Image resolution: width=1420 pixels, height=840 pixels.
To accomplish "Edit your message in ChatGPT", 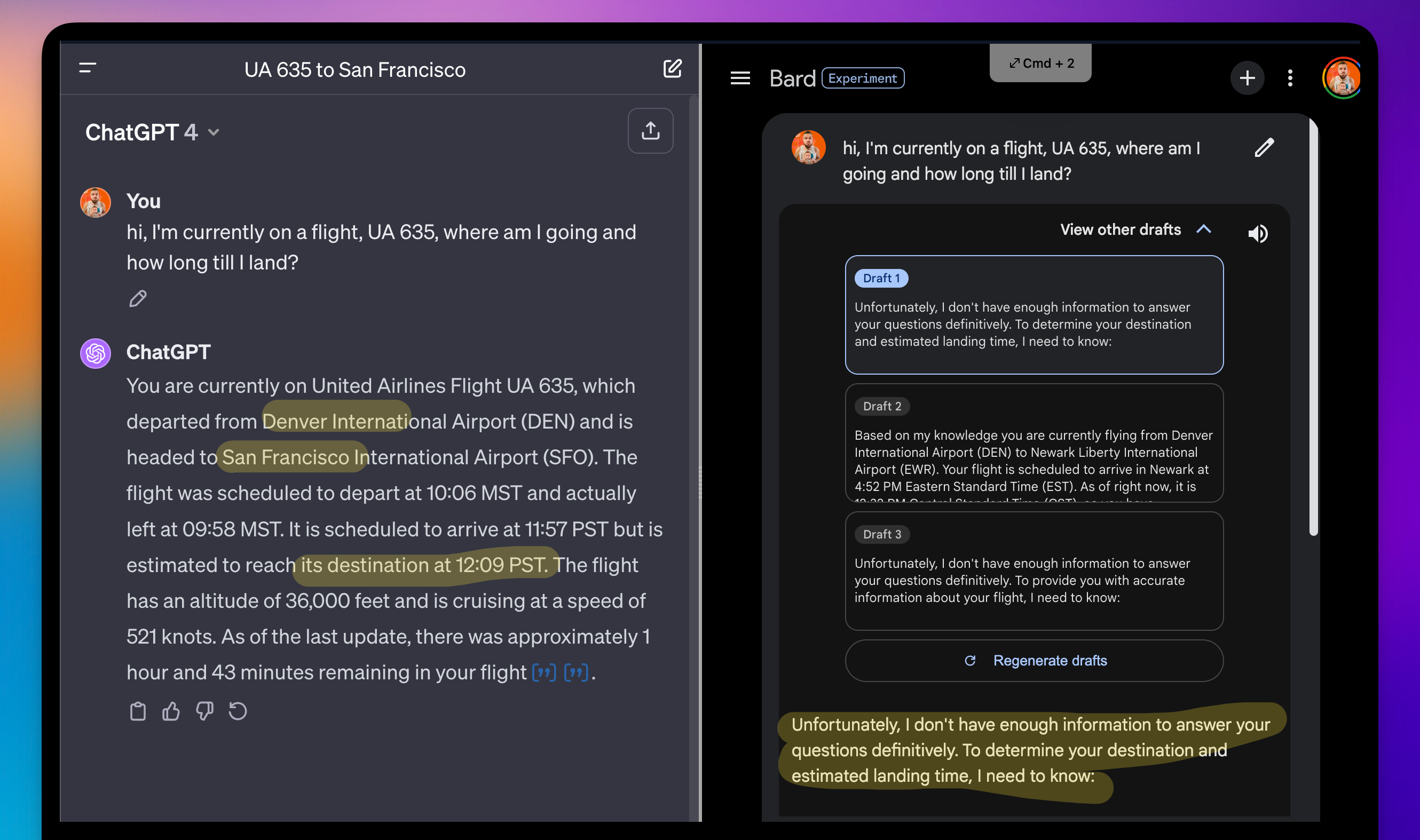I will [138, 299].
